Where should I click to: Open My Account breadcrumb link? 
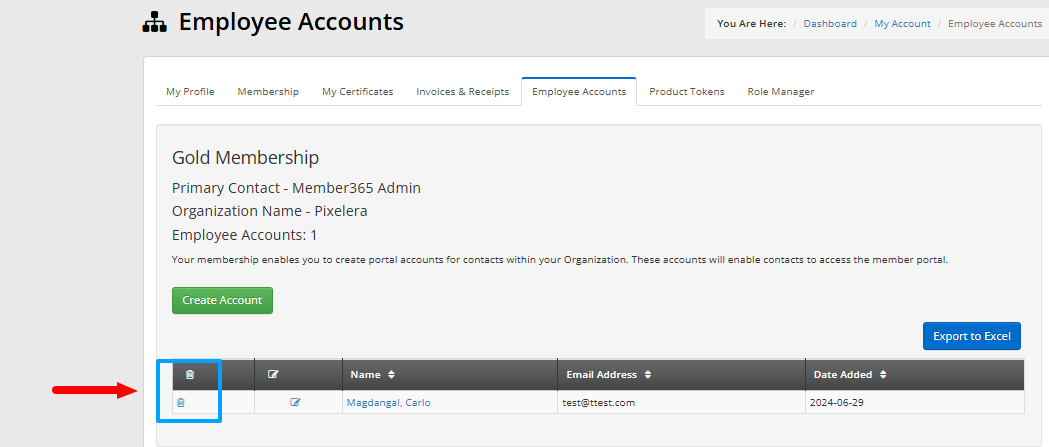click(902, 23)
